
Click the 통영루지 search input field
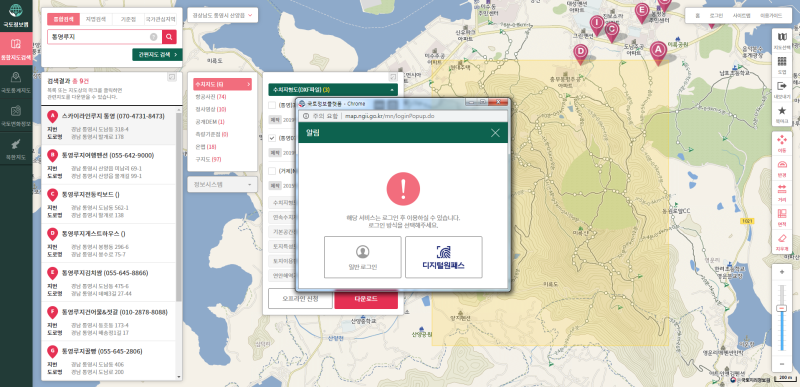click(105, 37)
